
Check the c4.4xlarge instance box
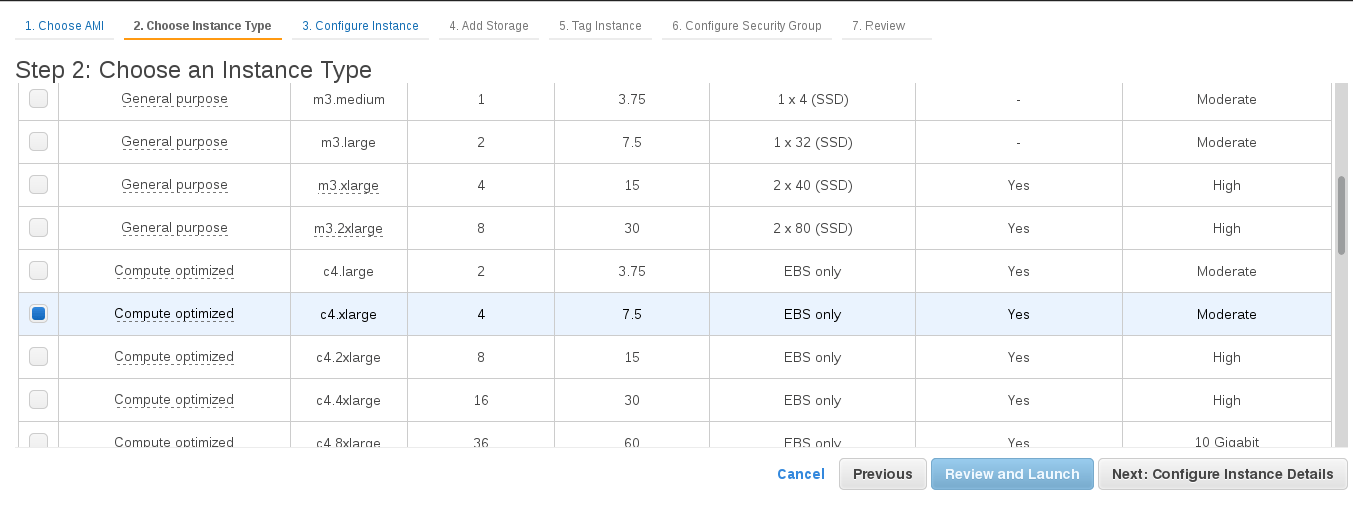coord(38,399)
